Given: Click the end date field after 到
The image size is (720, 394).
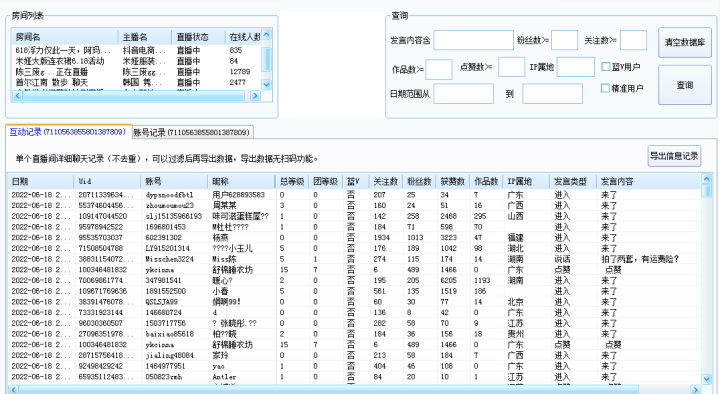Looking at the screenshot, I should coord(552,94).
